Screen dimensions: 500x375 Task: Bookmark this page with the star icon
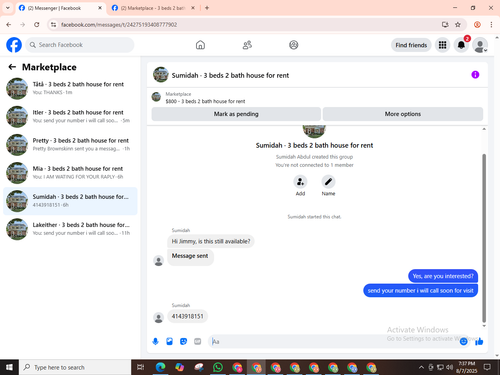pos(458,25)
